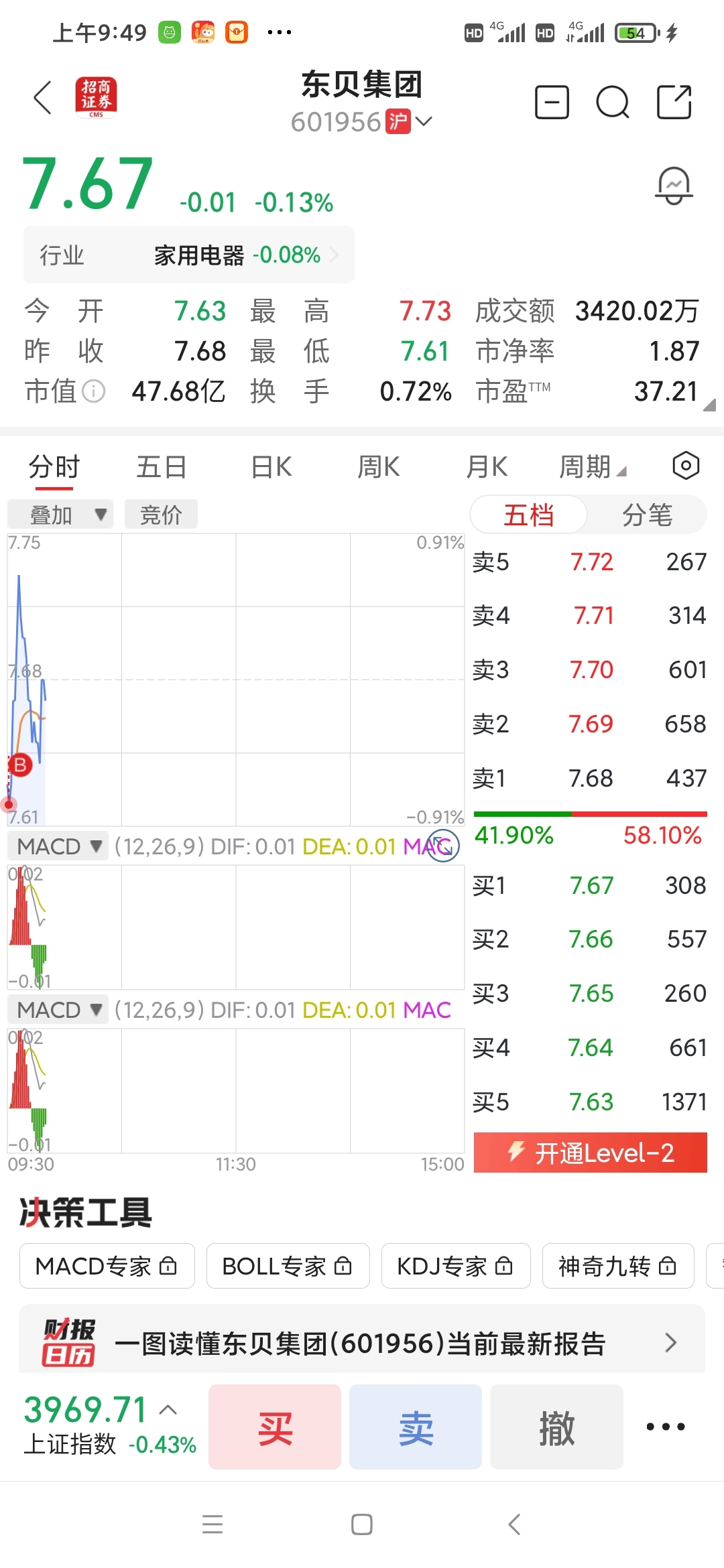Viewport: 724px width, 1568px height.
Task: Select the 五档 toggle
Action: 528,515
